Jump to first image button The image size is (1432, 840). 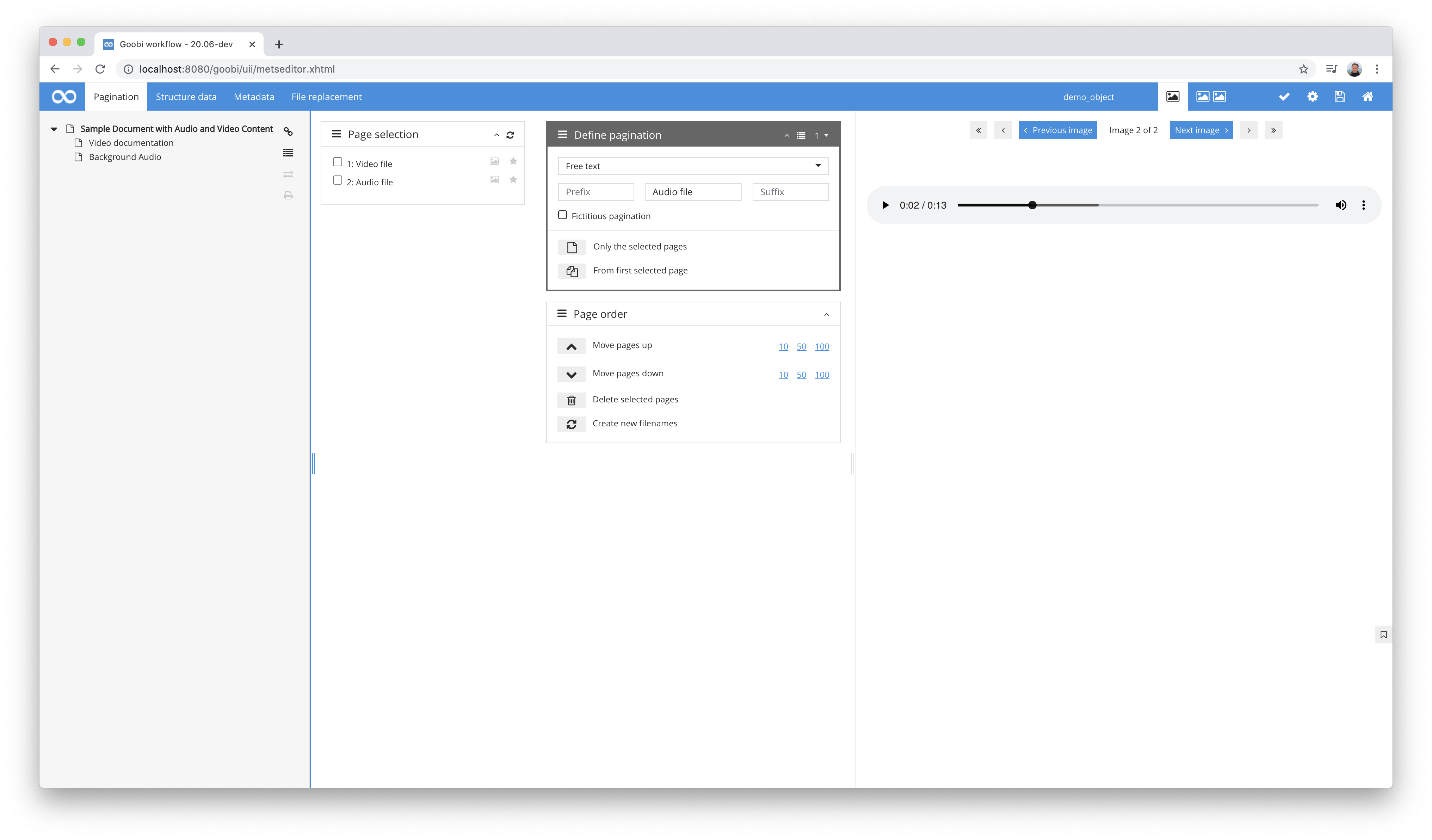click(978, 130)
